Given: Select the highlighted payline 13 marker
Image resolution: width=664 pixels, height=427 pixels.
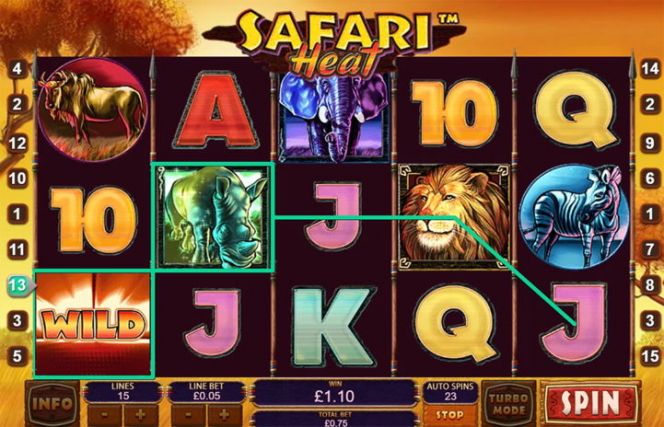Looking at the screenshot, I should pos(19,286).
